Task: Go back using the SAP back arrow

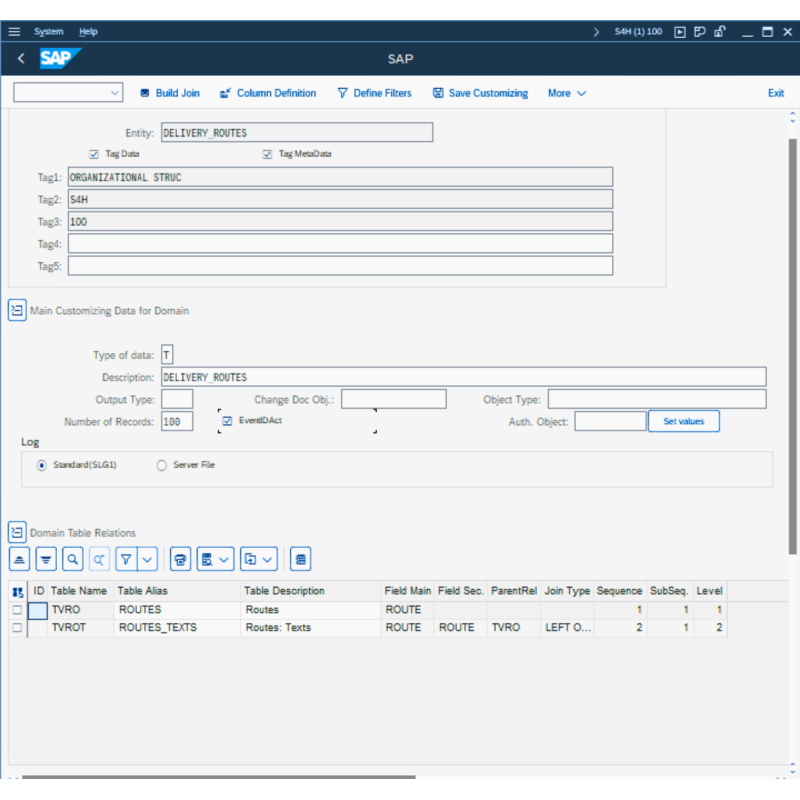Action: pos(21,59)
